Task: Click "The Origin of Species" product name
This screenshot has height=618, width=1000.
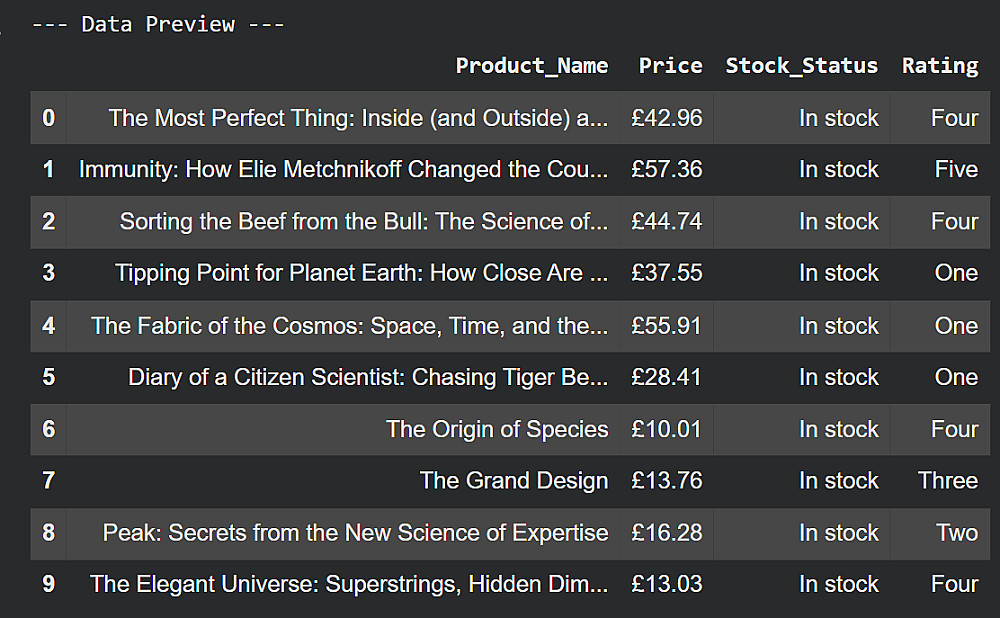Action: point(496,429)
